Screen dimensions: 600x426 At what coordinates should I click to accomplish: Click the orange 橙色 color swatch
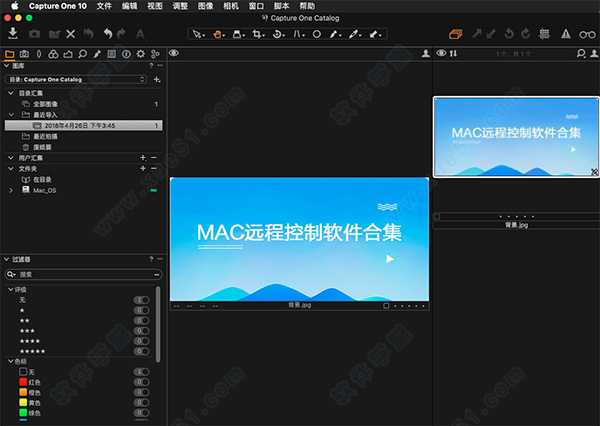(23, 392)
